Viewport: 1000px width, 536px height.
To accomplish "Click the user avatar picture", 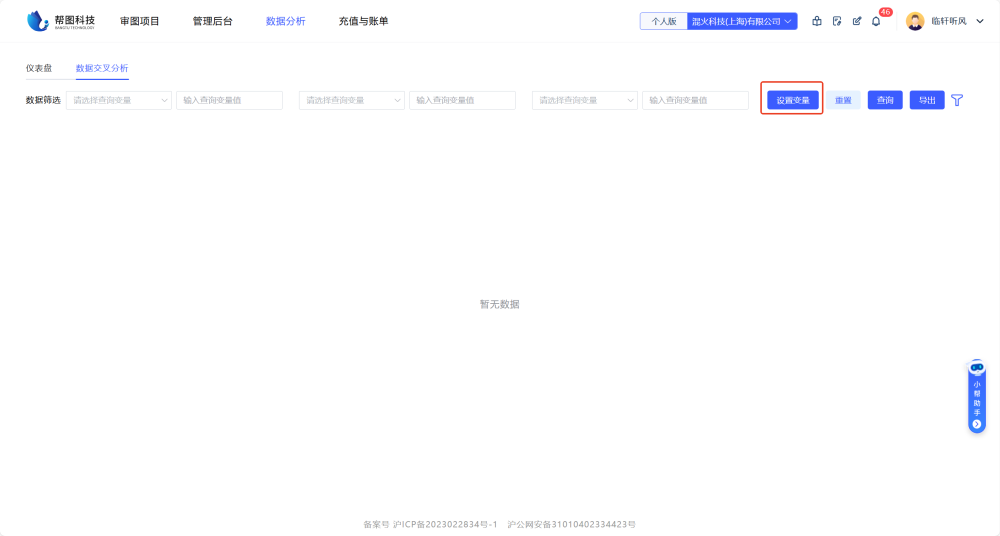I will [915, 21].
